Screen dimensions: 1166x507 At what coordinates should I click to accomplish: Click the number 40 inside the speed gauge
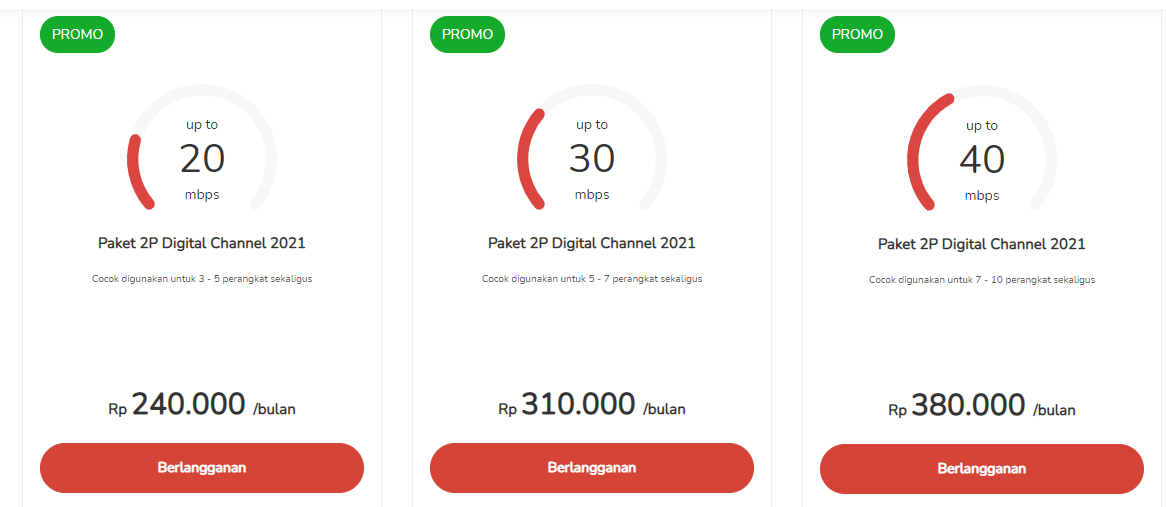coord(982,160)
